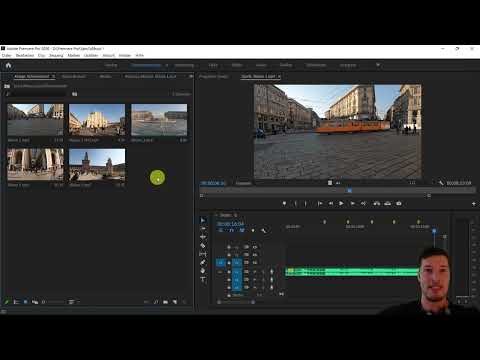The width and height of the screenshot is (480, 360).
Task: Click the Home icon
Action: (x=8, y=65)
